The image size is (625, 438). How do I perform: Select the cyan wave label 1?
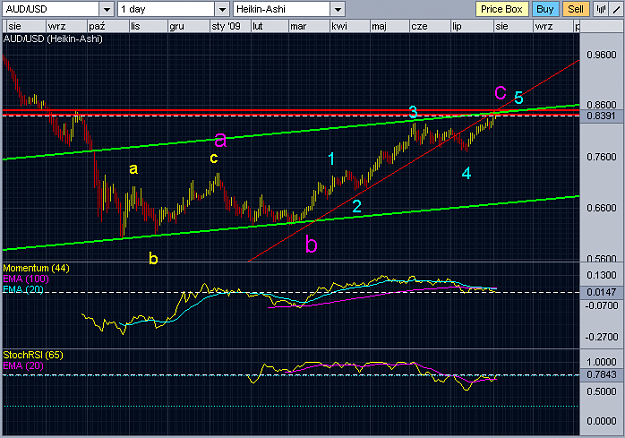click(331, 159)
